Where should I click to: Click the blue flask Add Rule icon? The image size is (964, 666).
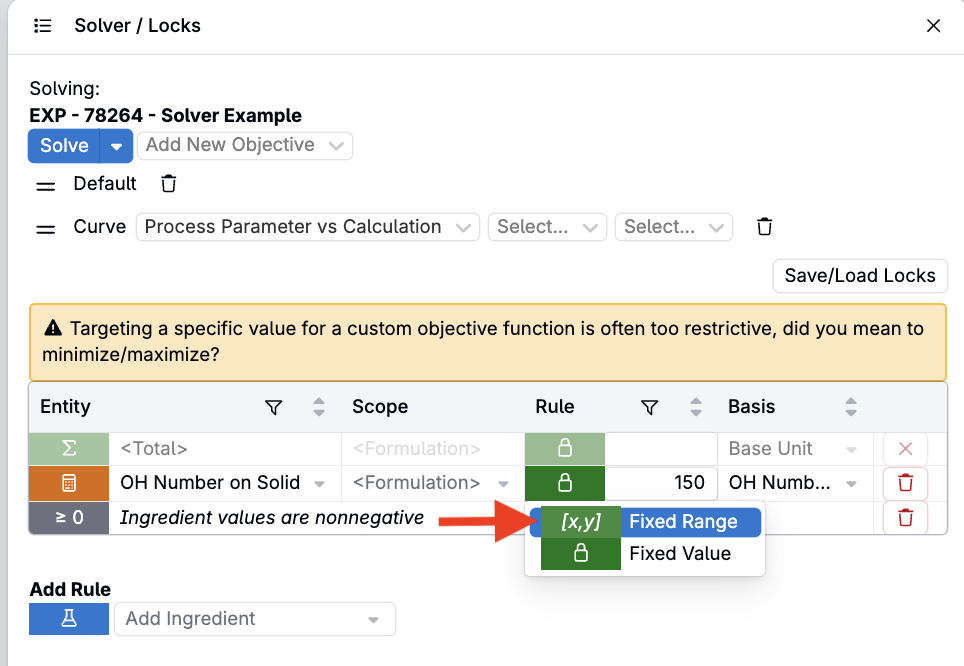point(69,619)
